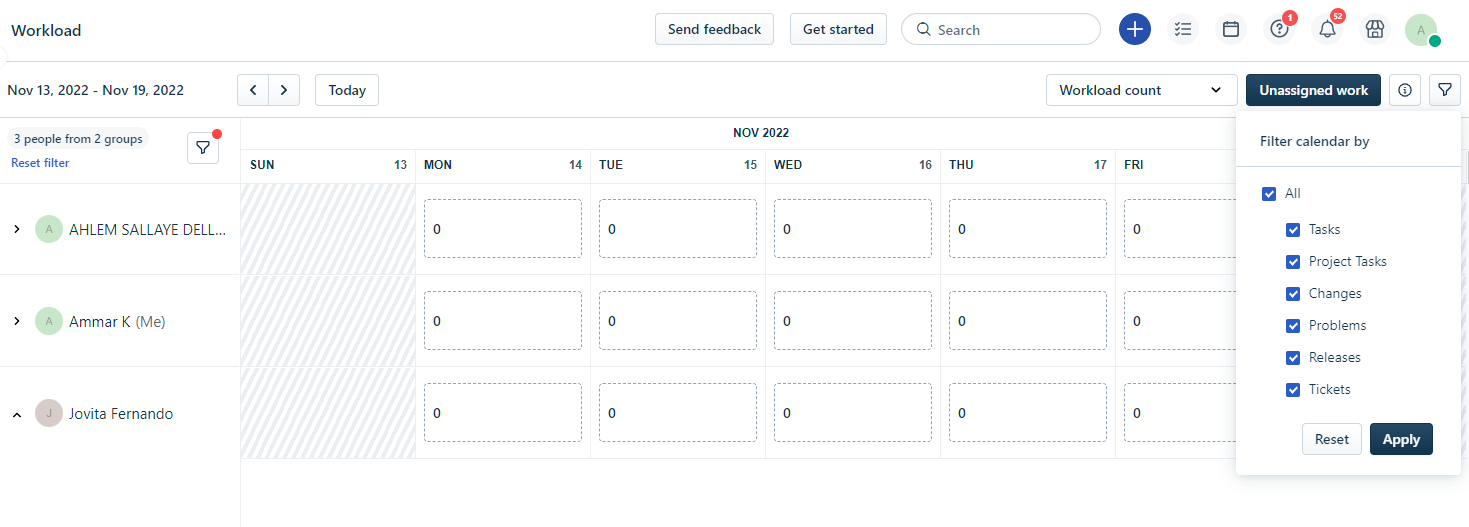The image size is (1469, 527).
Task: Uncheck the Tasks checkbox
Action: pos(1294,230)
